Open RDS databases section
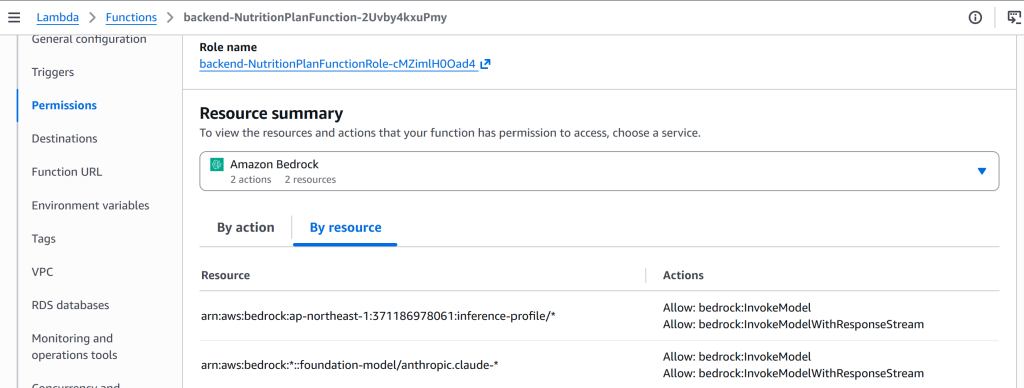Image resolution: width=1024 pixels, height=388 pixels. click(x=71, y=305)
